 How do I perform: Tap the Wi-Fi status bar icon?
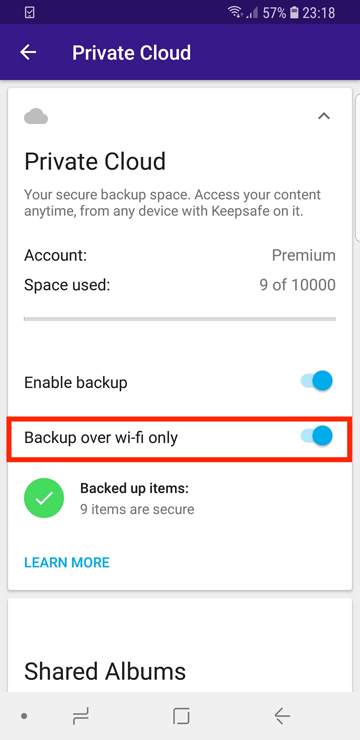click(x=235, y=13)
